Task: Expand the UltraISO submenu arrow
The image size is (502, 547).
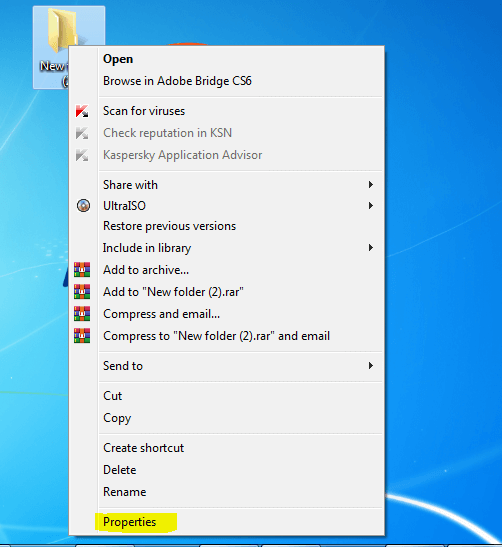Action: click(x=370, y=205)
